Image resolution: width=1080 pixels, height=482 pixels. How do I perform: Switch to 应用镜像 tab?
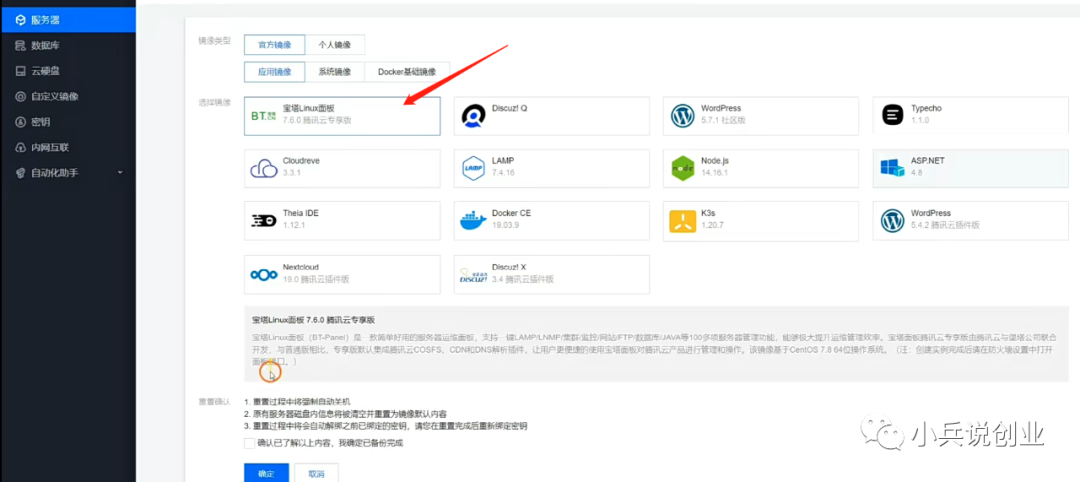tap(274, 72)
